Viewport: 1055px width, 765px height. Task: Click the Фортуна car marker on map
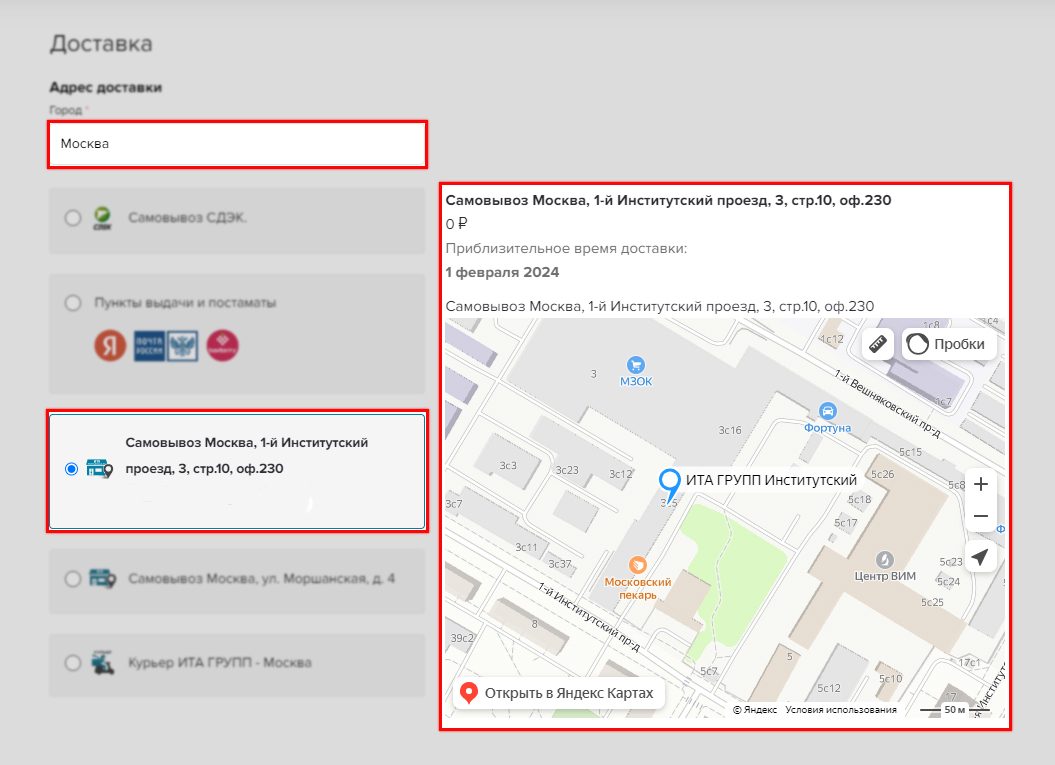[827, 410]
